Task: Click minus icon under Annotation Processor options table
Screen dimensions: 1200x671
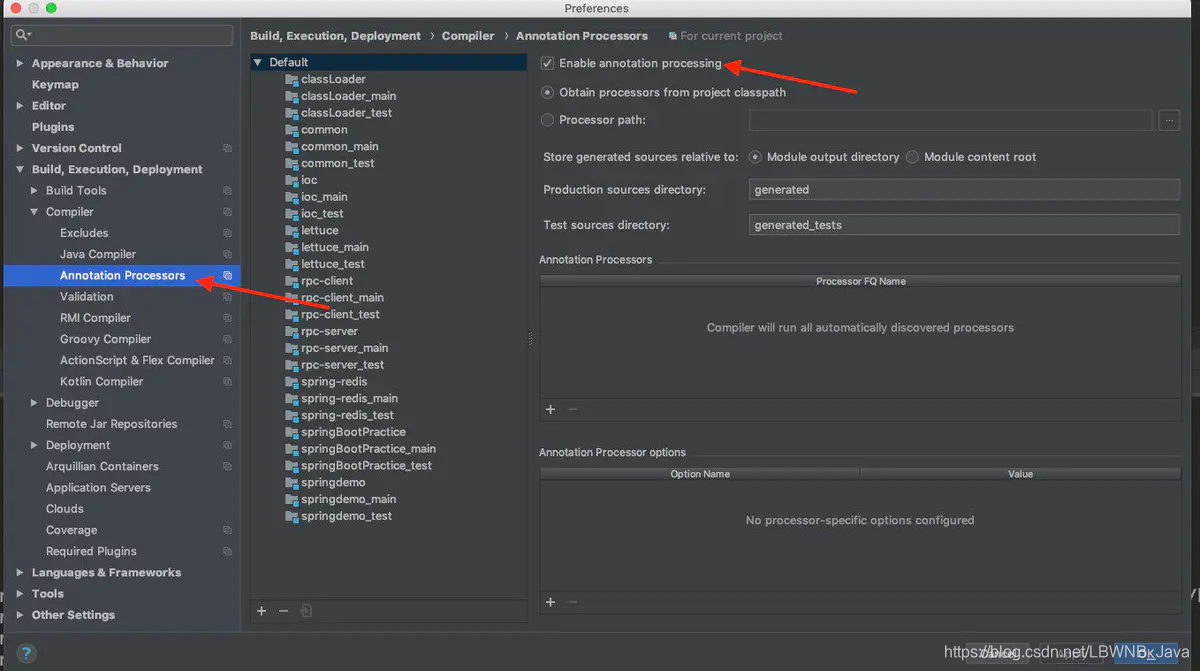Action: [572, 602]
